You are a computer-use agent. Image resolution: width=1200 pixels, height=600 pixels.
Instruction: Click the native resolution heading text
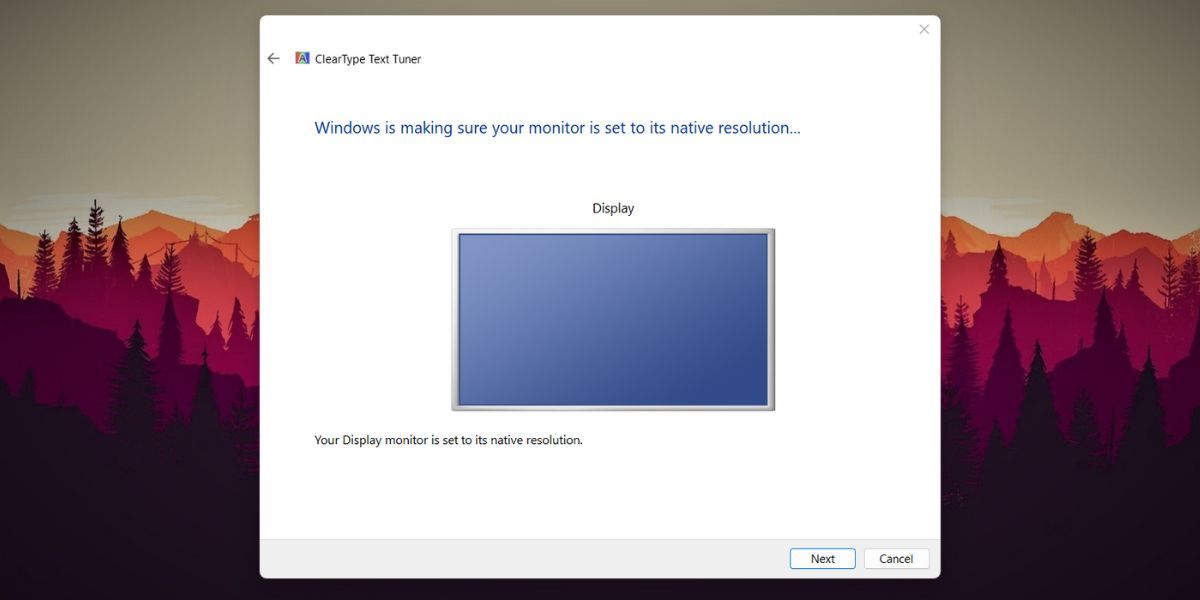[x=557, y=128]
